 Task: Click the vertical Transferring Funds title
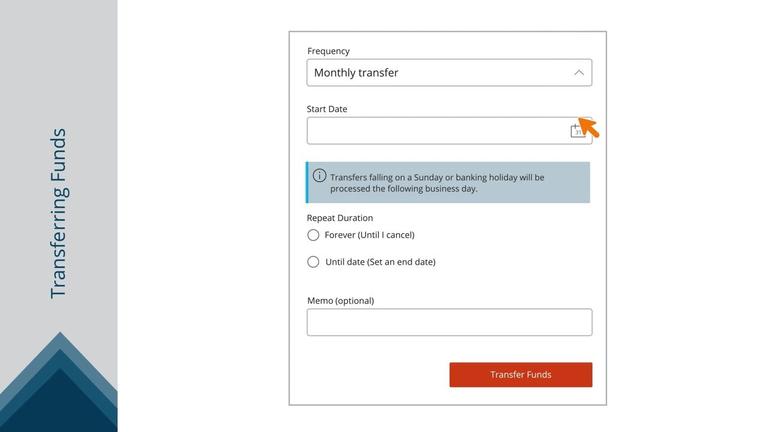(58, 214)
